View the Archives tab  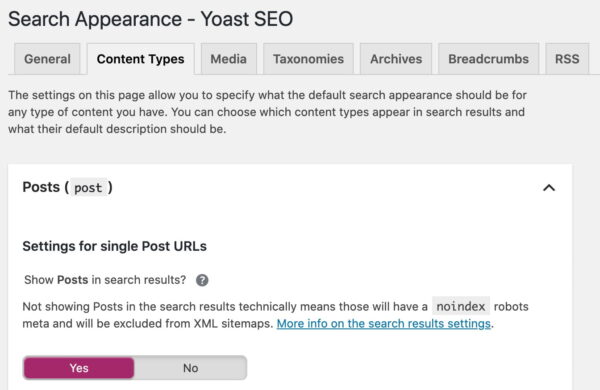[396, 59]
